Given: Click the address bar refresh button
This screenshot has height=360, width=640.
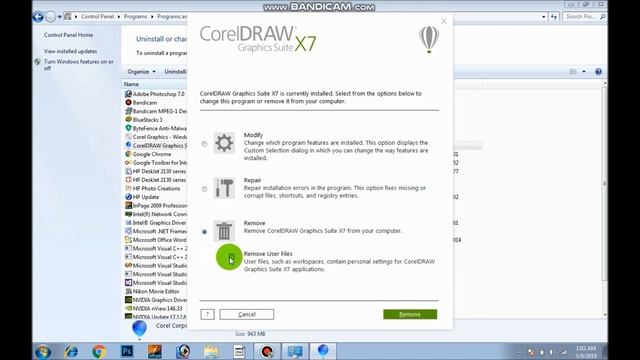Looking at the screenshot, I should pos(553,17).
